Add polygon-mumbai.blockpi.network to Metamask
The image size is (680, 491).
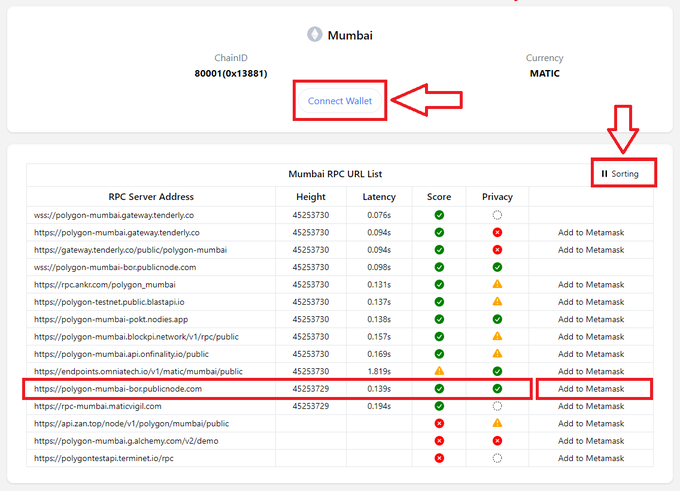[x=591, y=337]
